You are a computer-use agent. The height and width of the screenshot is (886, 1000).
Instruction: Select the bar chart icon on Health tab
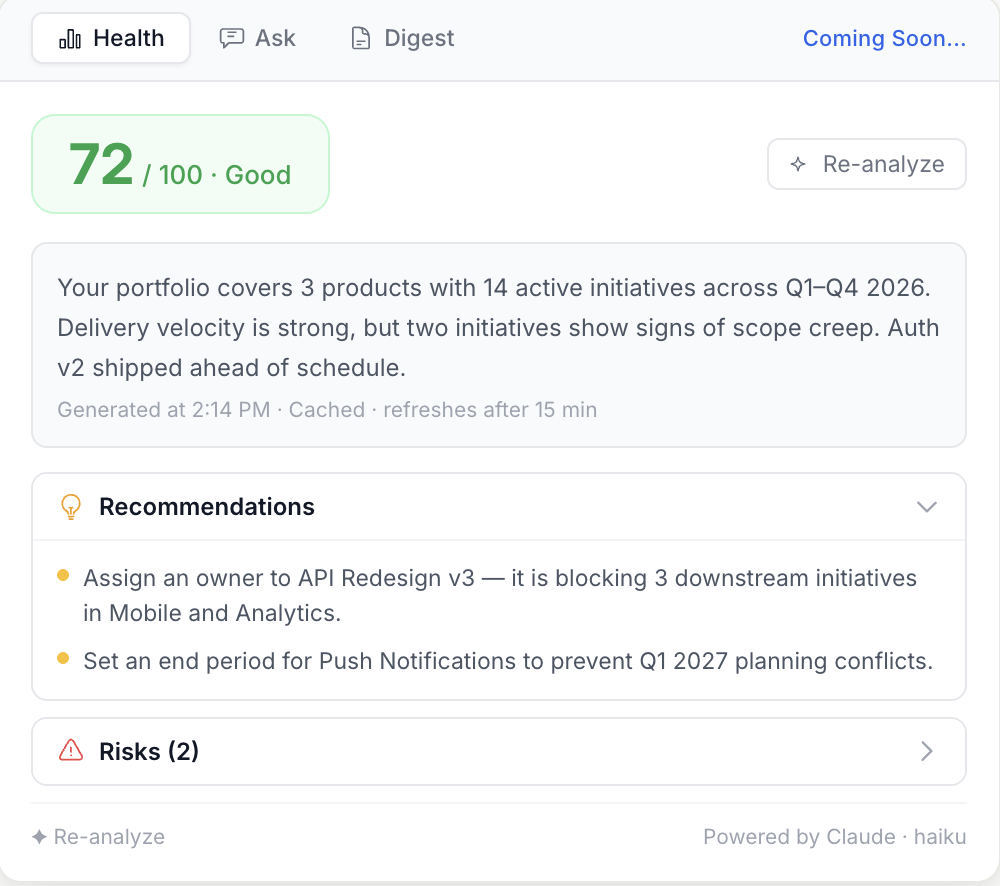(68, 37)
